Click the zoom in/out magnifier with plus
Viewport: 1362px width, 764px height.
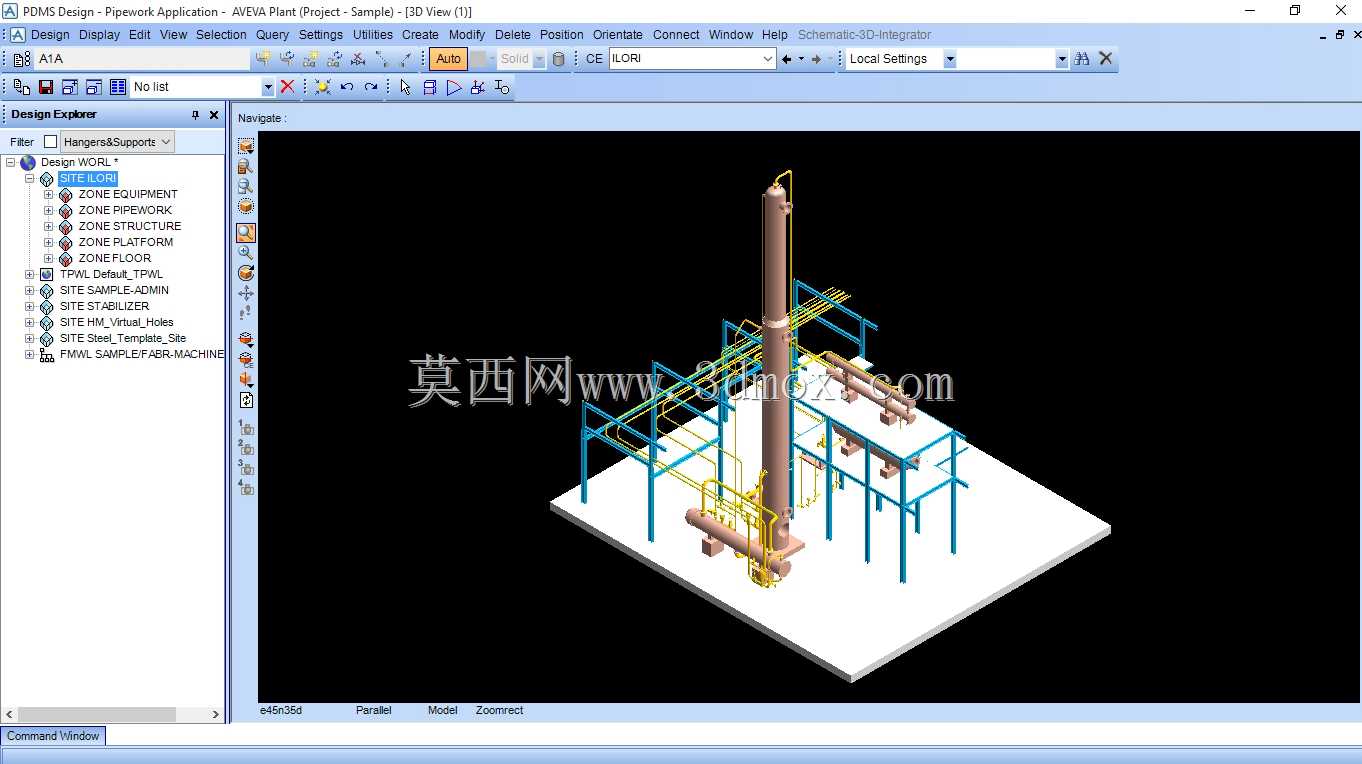pos(246,253)
